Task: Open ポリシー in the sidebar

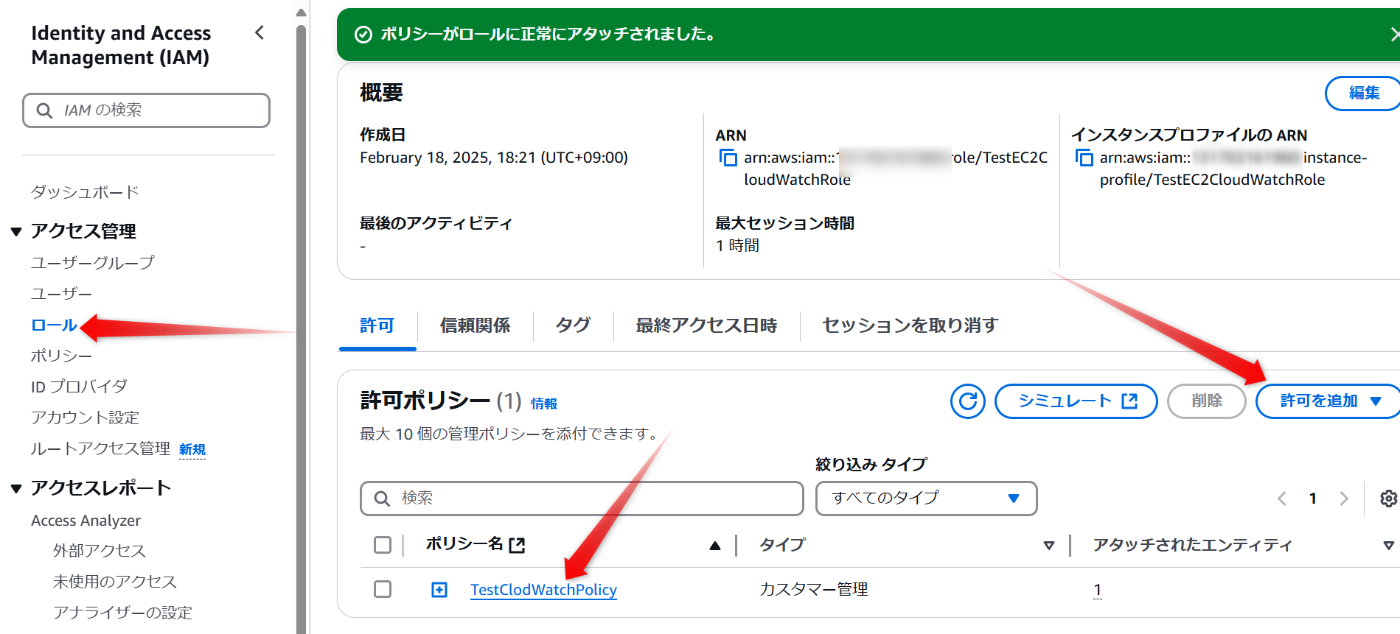Action: click(62, 356)
